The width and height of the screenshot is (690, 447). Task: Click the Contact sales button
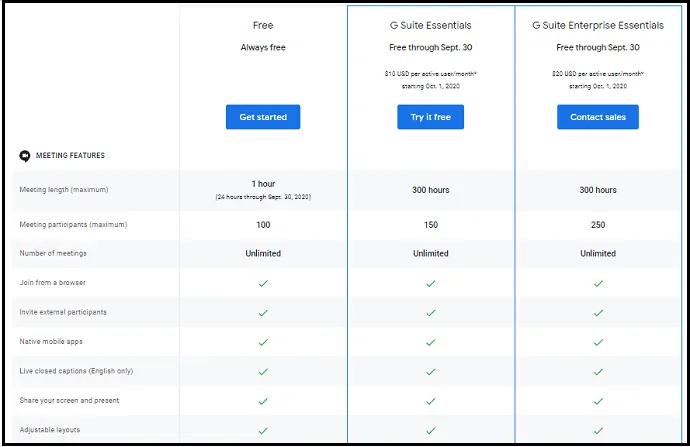click(x=597, y=117)
